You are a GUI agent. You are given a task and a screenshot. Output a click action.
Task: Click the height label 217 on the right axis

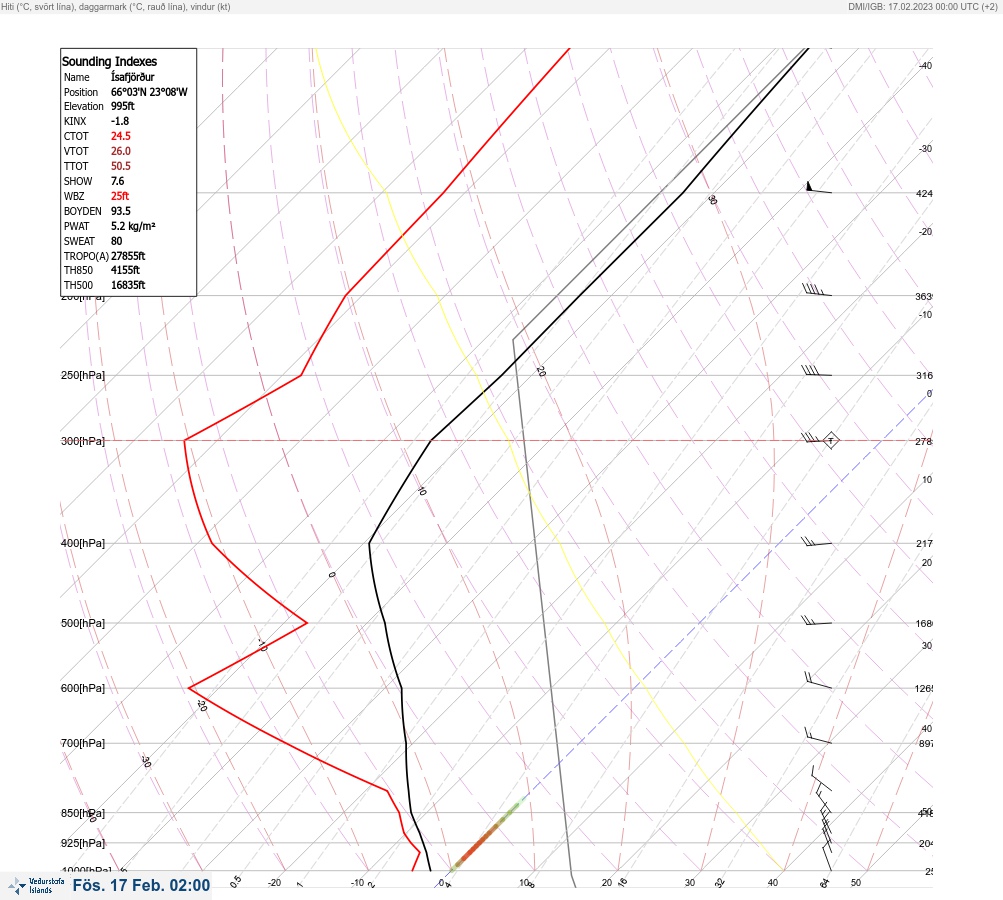point(924,543)
